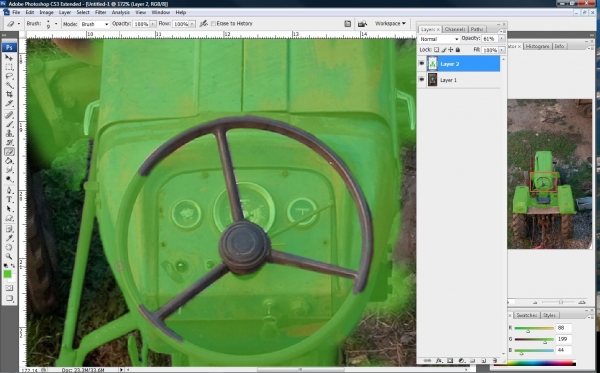Viewport: 600px width, 373px height.
Task: Select the Crop tool
Action: point(9,94)
